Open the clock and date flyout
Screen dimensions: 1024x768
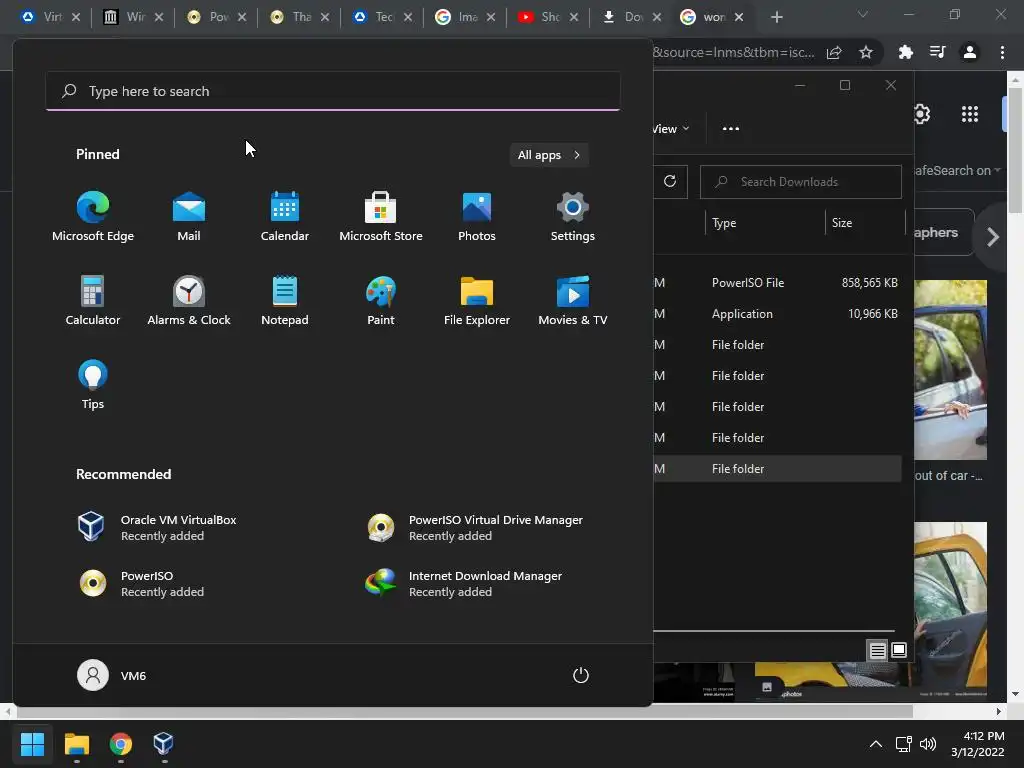click(x=978, y=744)
